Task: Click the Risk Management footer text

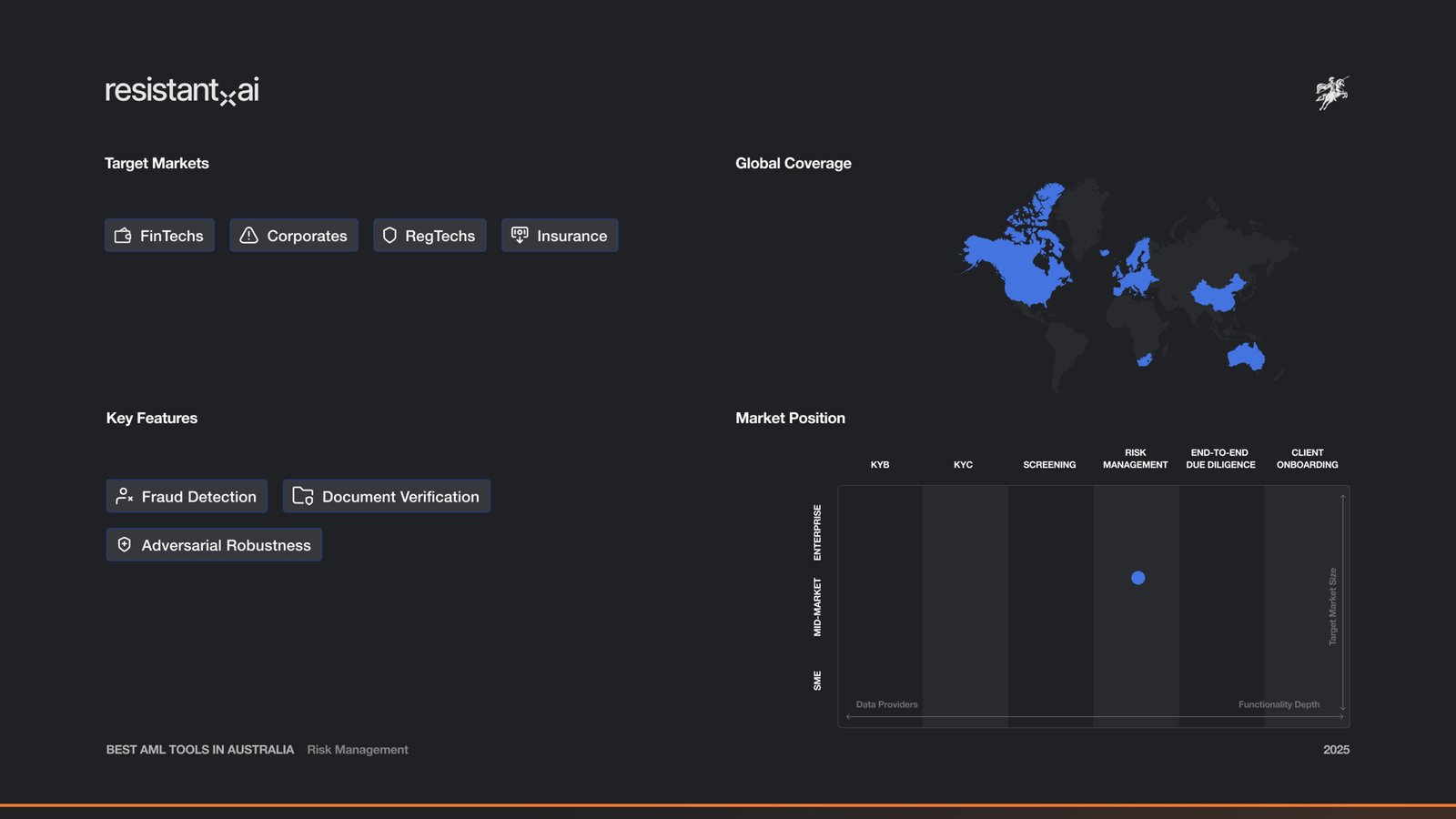Action: click(358, 750)
